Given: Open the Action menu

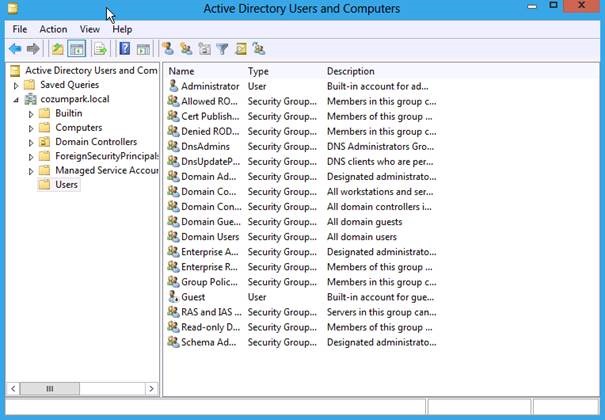Looking at the screenshot, I should [53, 29].
